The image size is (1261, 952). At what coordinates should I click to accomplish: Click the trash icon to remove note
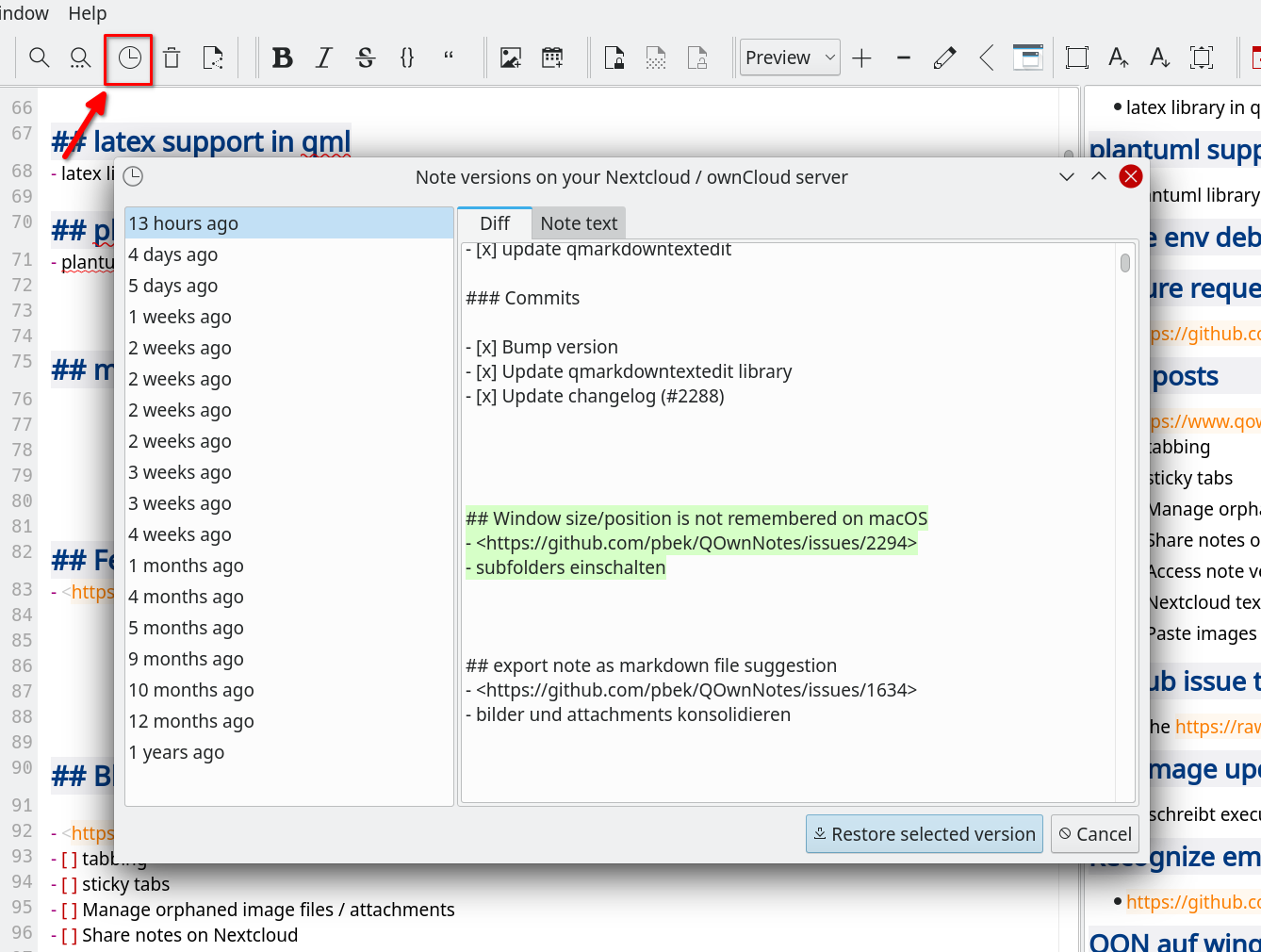click(172, 58)
